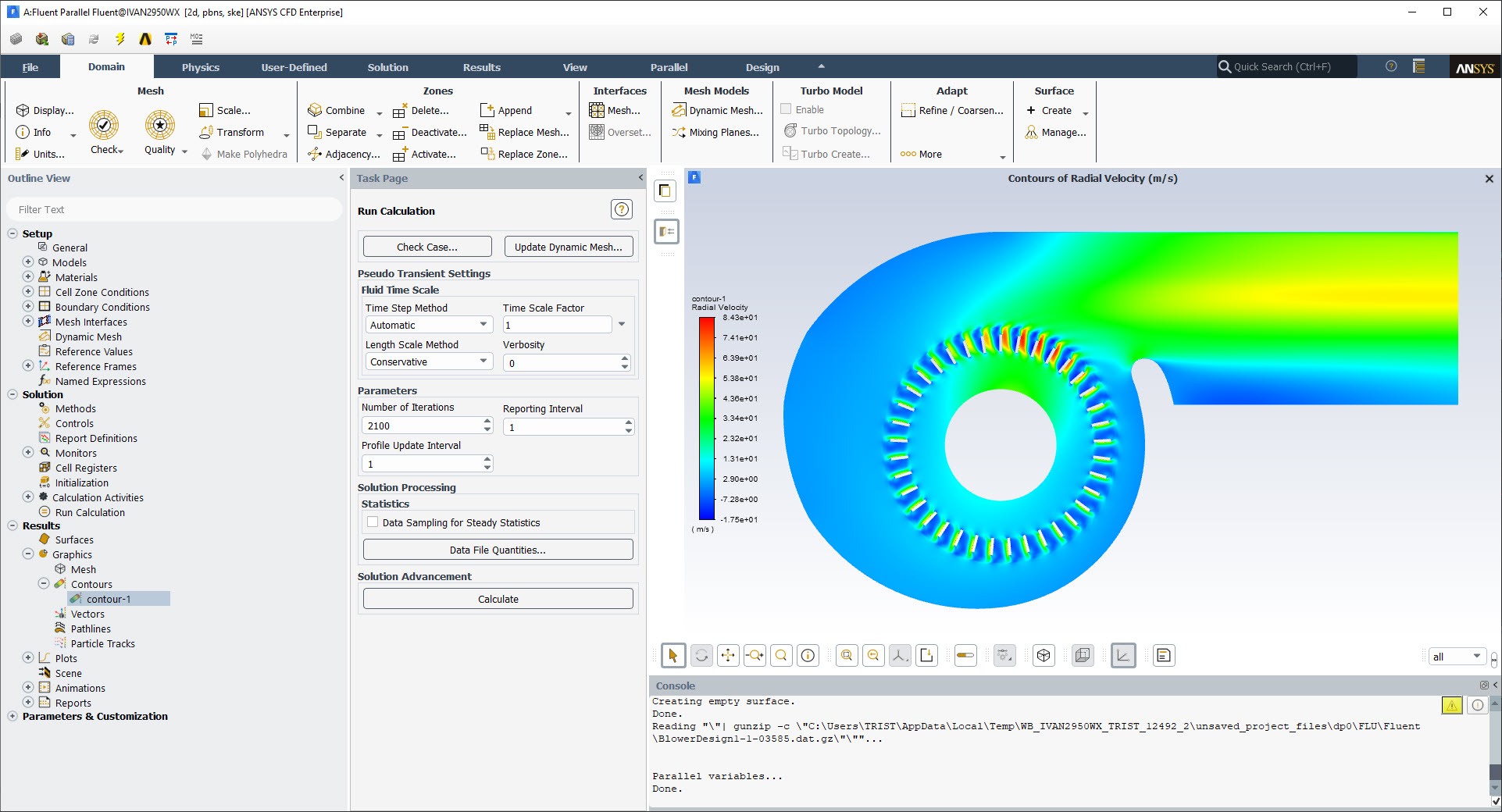Click the zoom in/out tool

(755, 656)
